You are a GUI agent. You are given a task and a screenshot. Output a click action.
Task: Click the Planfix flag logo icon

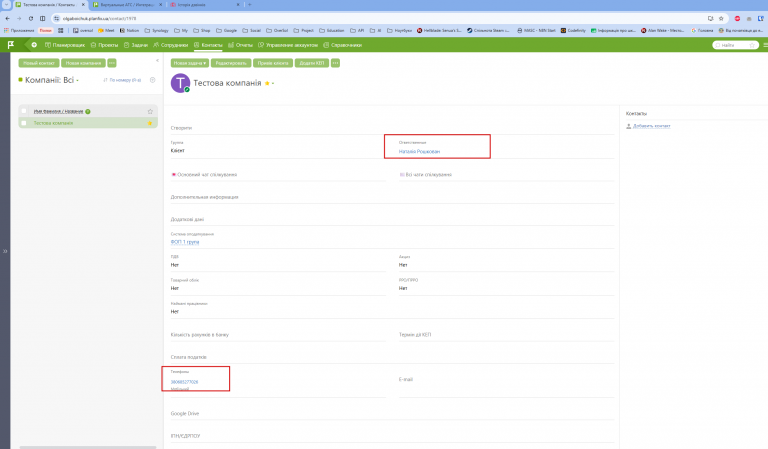coord(11,45)
